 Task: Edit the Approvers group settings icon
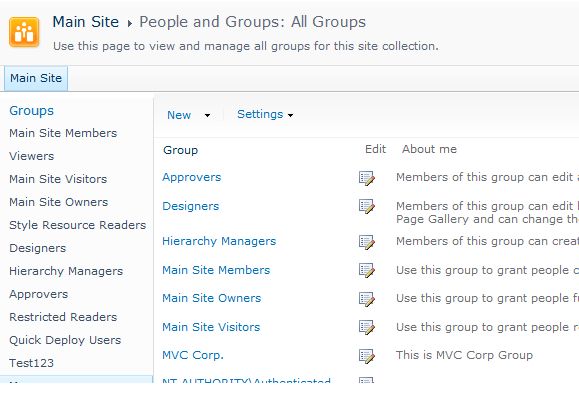click(x=367, y=178)
